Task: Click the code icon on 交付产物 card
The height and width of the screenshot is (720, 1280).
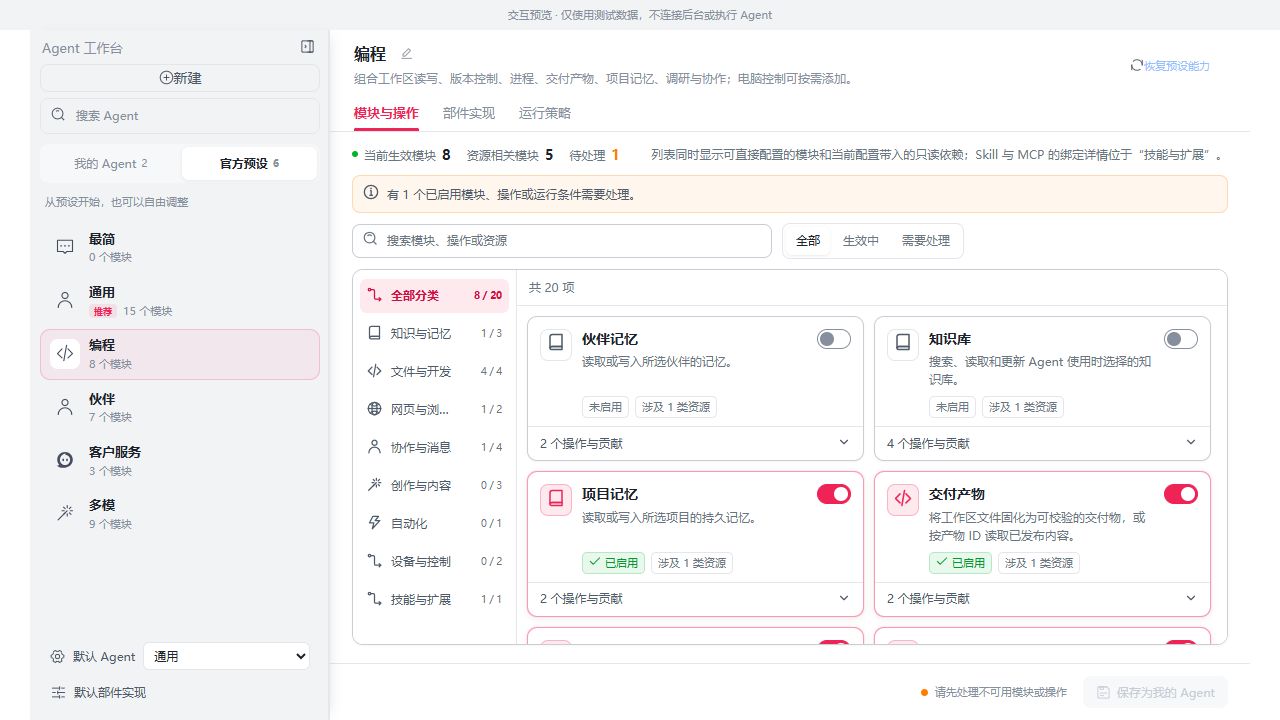Action: (x=903, y=499)
